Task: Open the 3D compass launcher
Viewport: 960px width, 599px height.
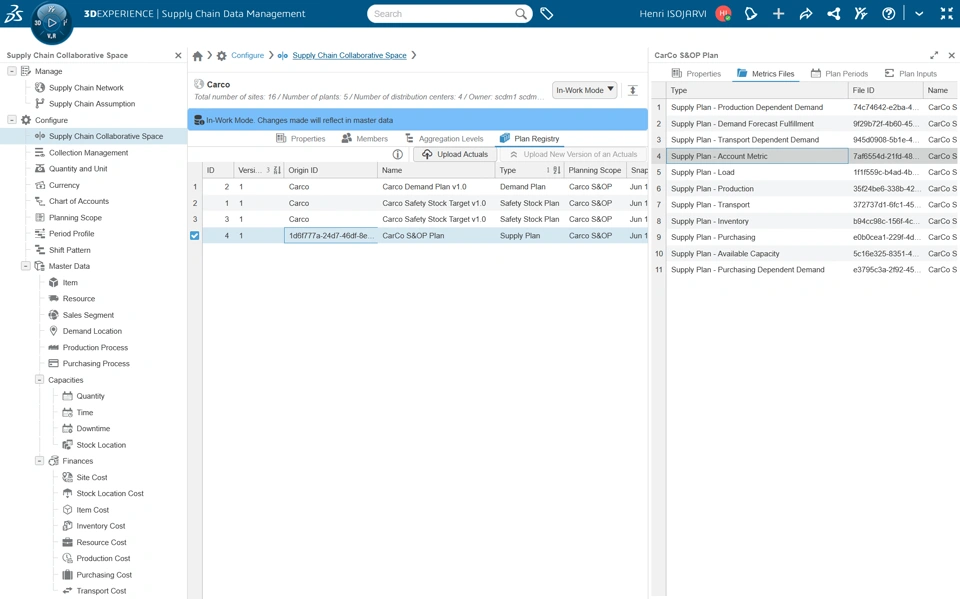Action: 51,23
